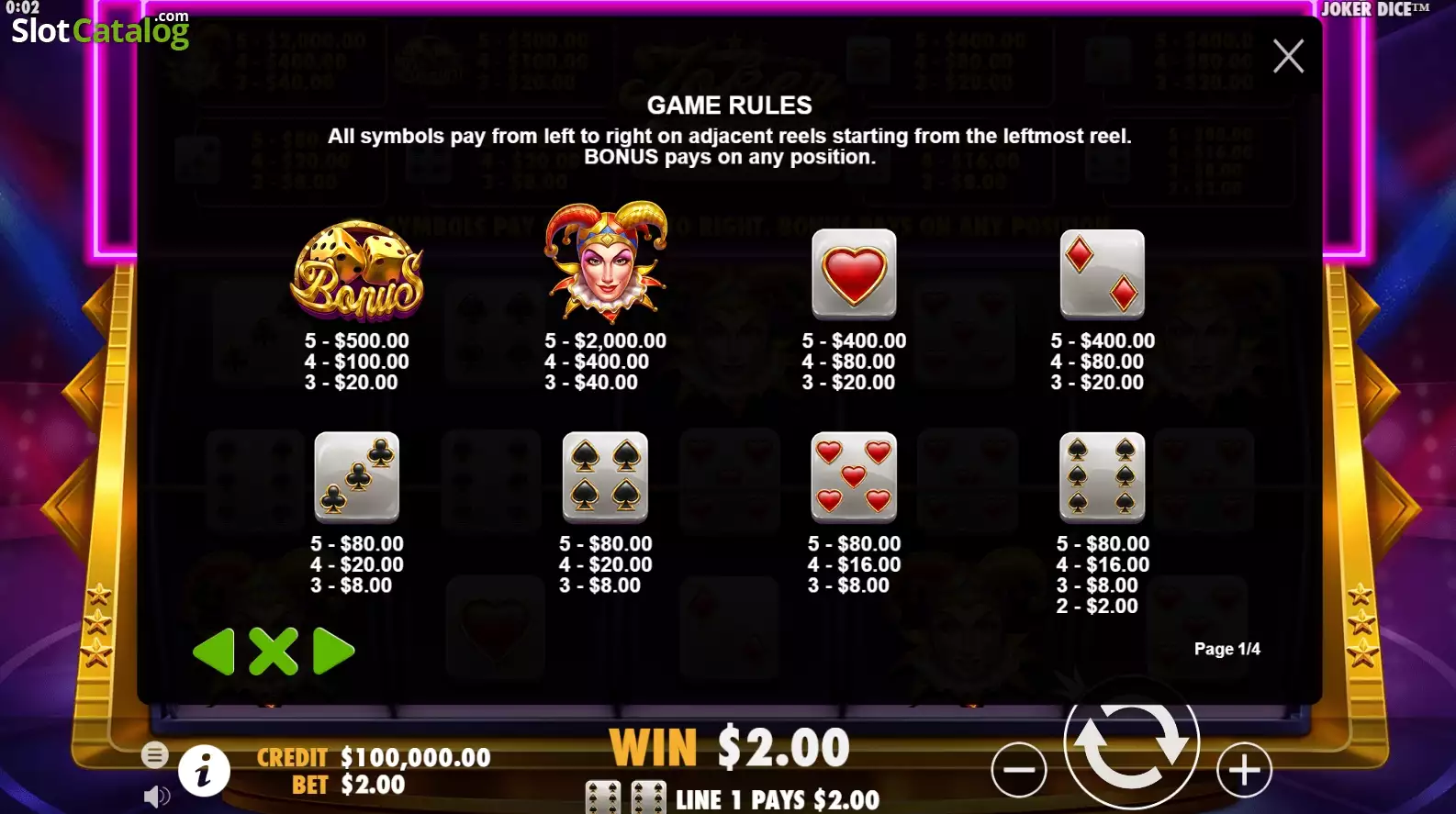
Task: Select the six spades dice symbol
Action: [1103, 477]
